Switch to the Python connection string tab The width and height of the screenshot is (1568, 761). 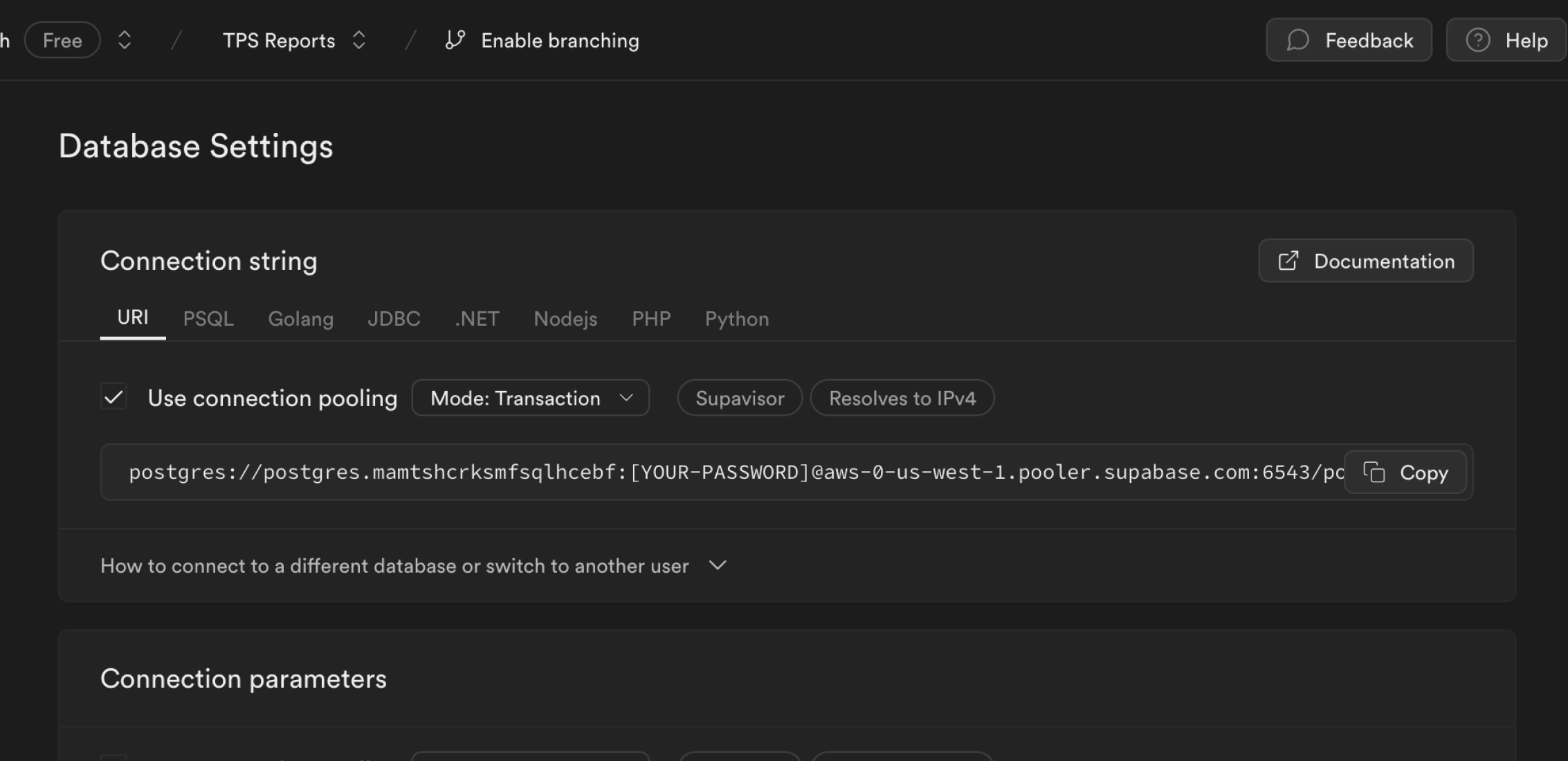click(x=736, y=319)
